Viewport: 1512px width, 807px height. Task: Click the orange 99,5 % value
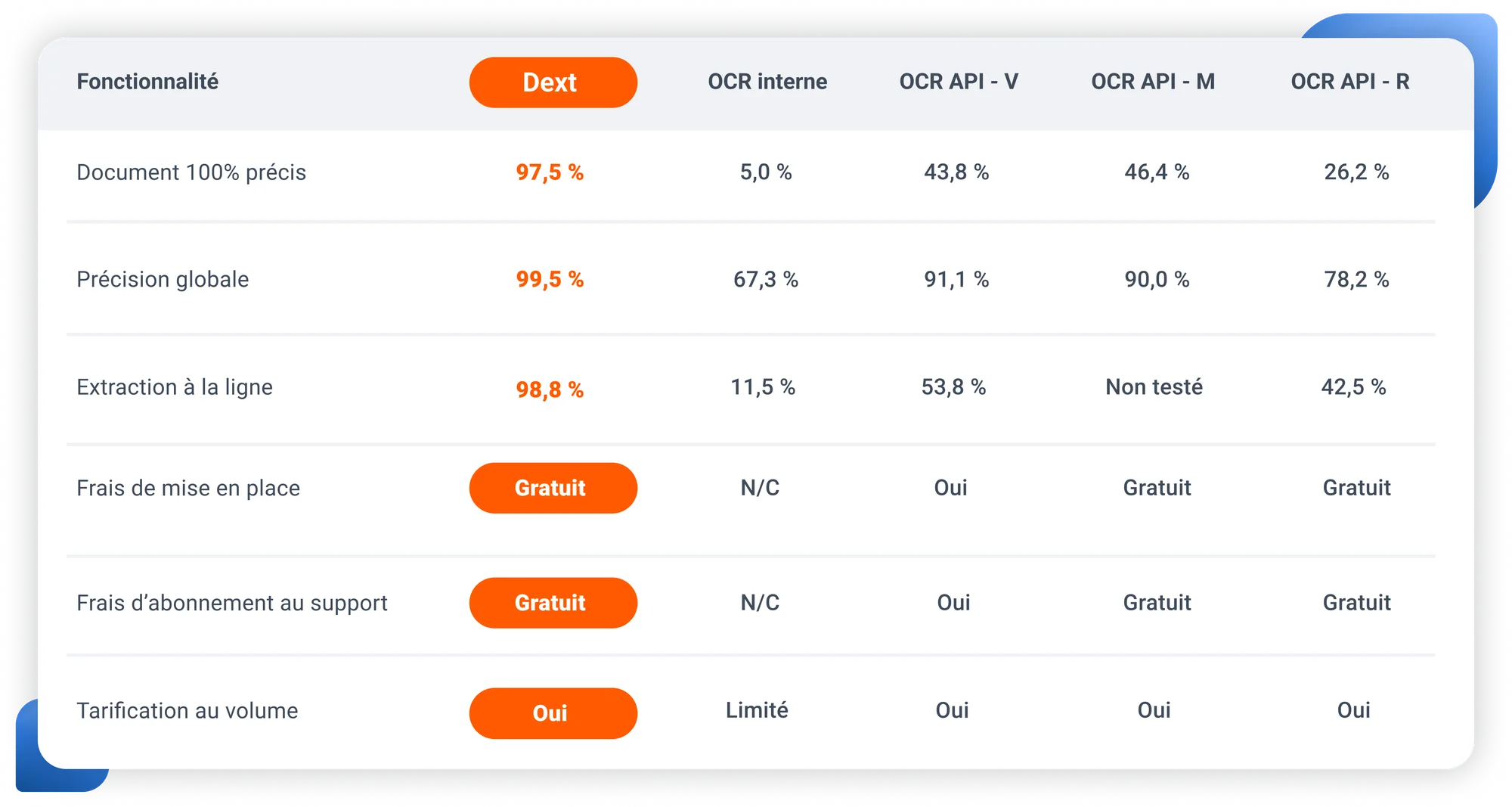pyautogui.click(x=550, y=280)
